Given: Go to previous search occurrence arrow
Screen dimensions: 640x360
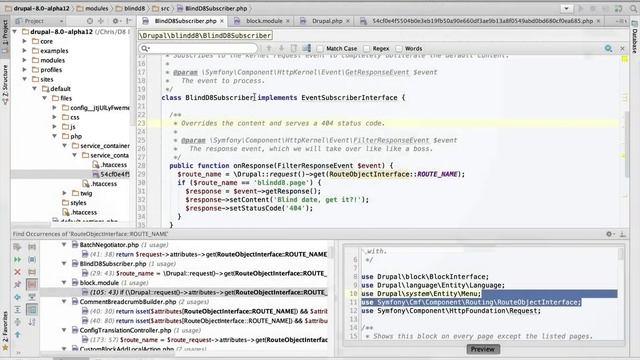Looking at the screenshot, I should [269, 48].
